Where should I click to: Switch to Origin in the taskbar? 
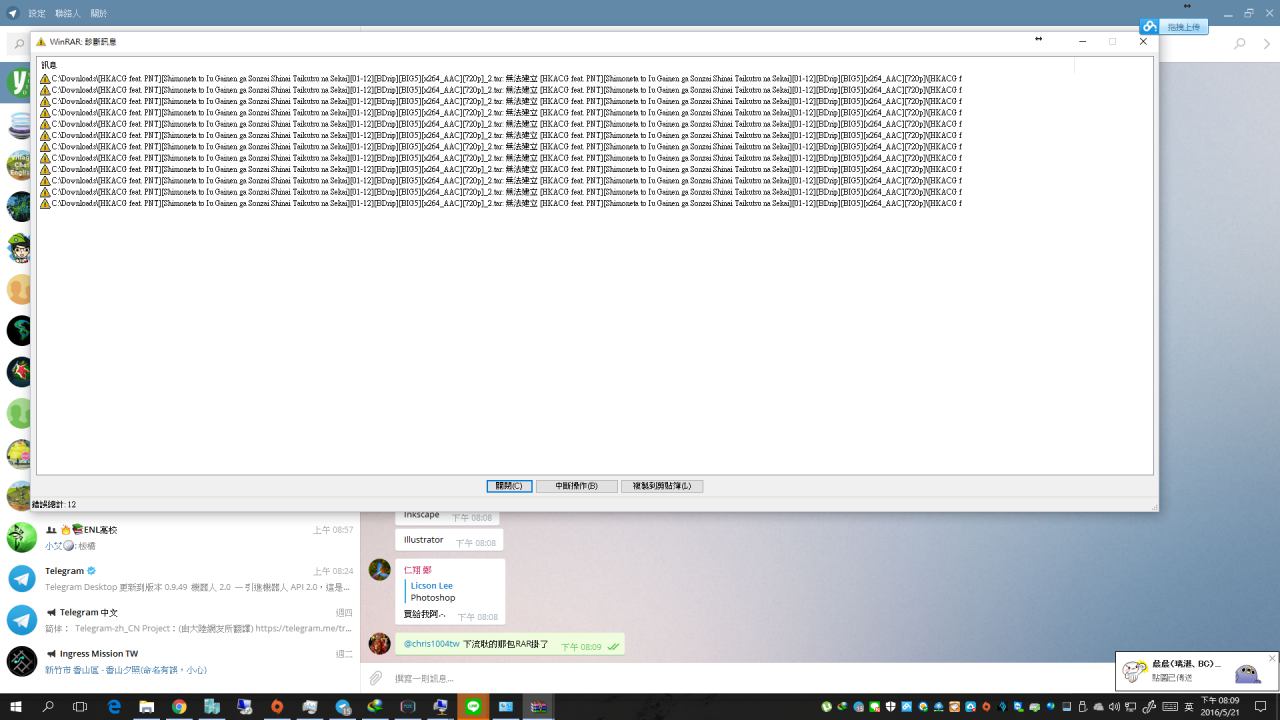[277, 706]
